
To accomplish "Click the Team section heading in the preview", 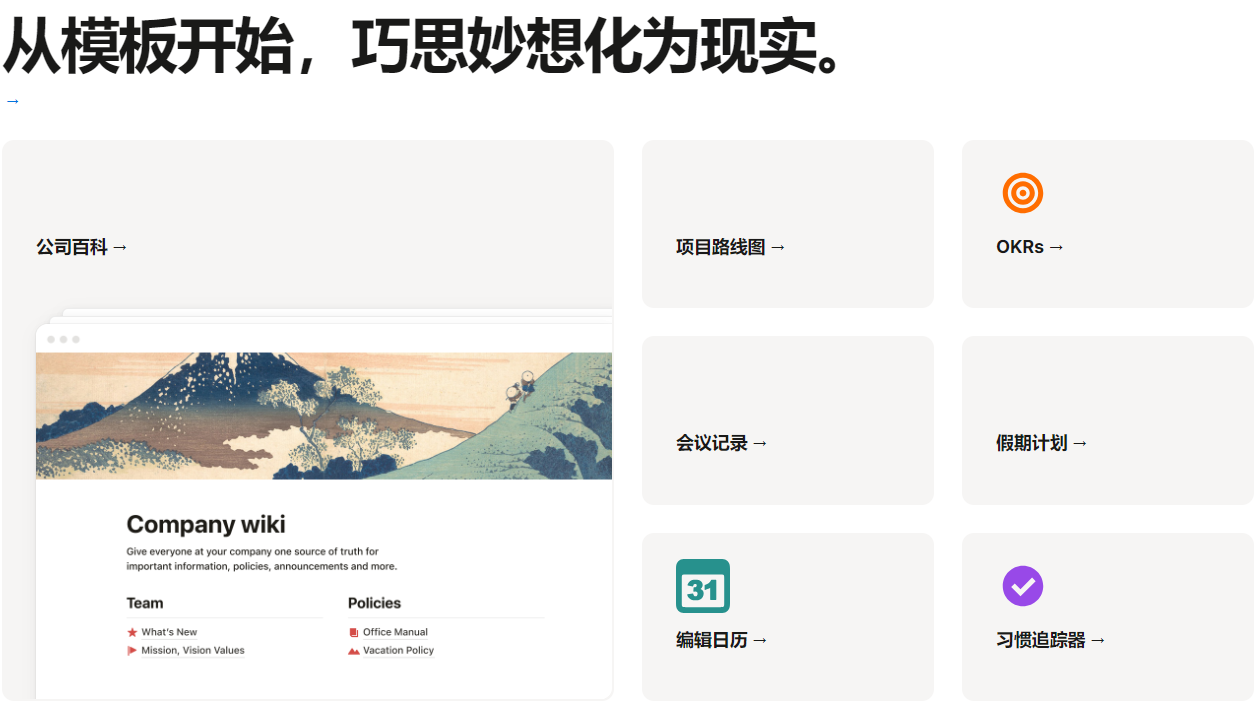I will (145, 603).
